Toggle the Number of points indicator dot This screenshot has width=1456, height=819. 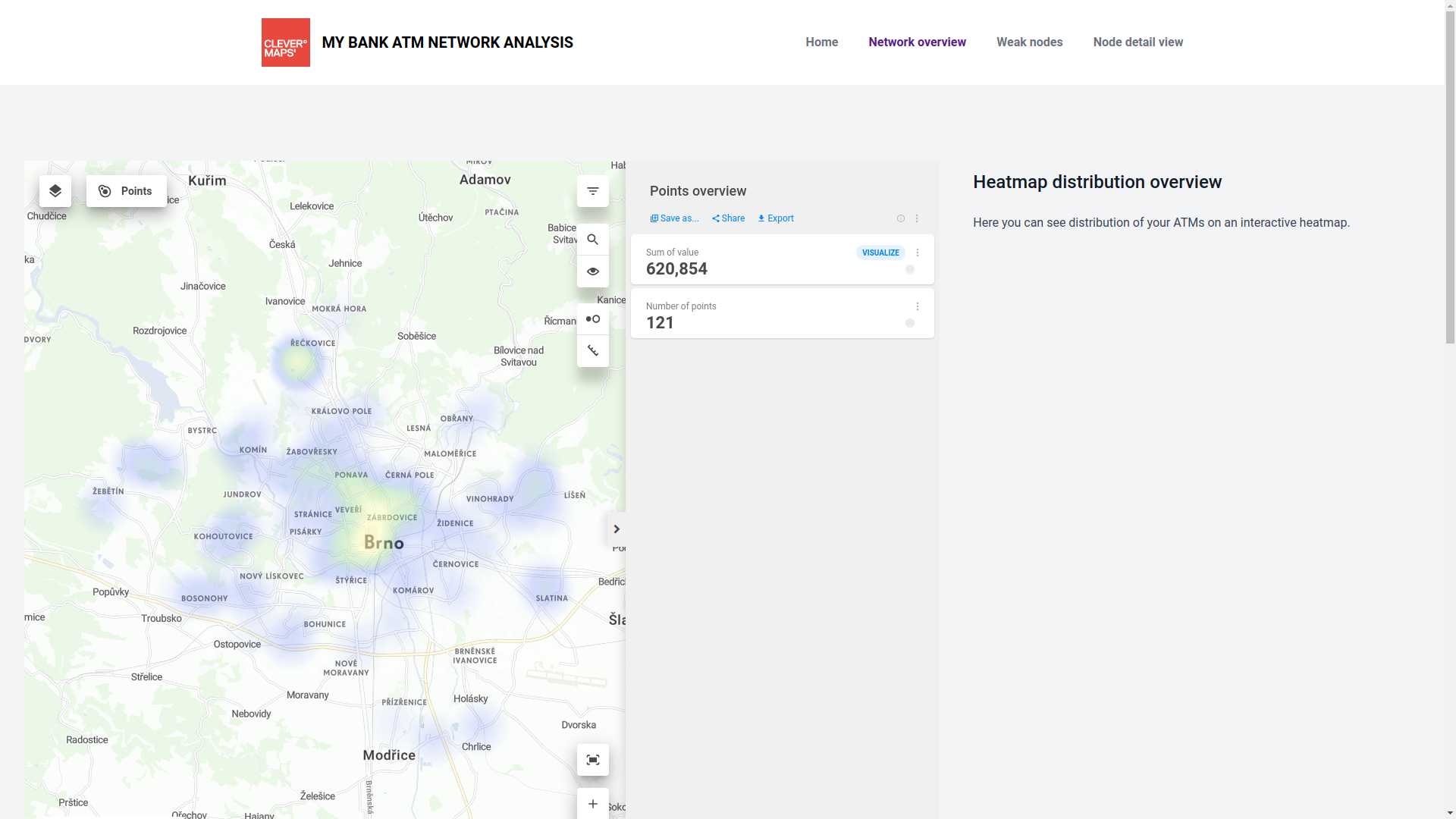coord(910,323)
